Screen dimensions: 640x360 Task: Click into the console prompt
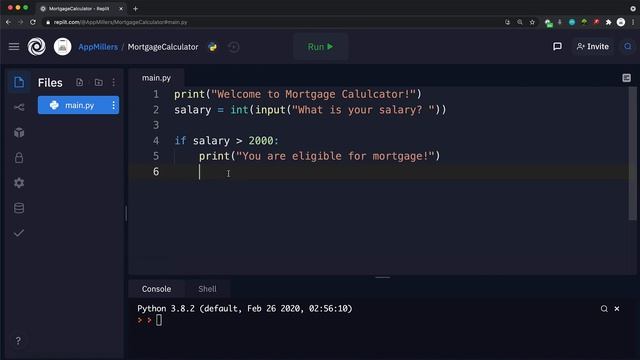159,320
